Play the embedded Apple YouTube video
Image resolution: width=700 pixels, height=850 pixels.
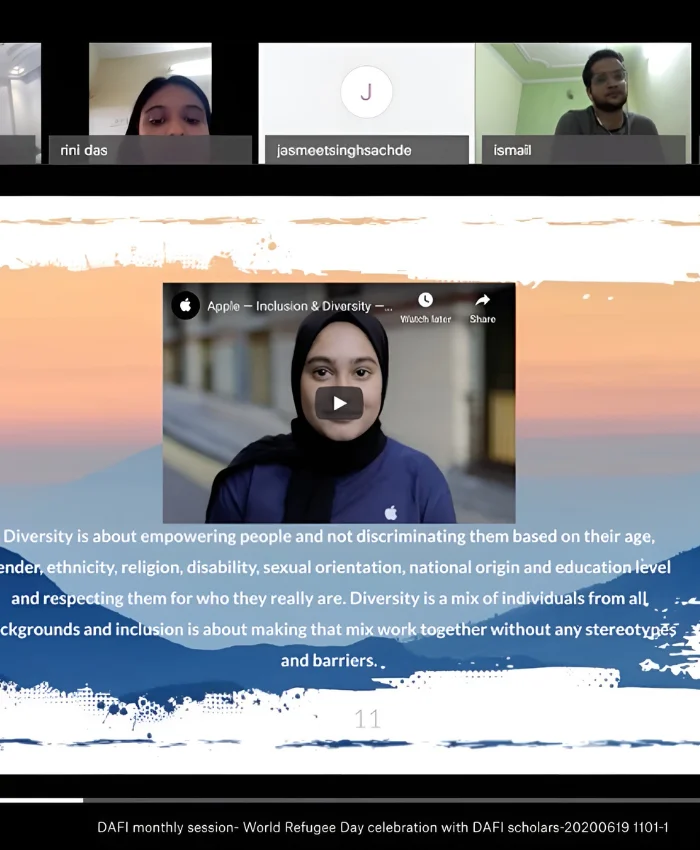(x=339, y=403)
